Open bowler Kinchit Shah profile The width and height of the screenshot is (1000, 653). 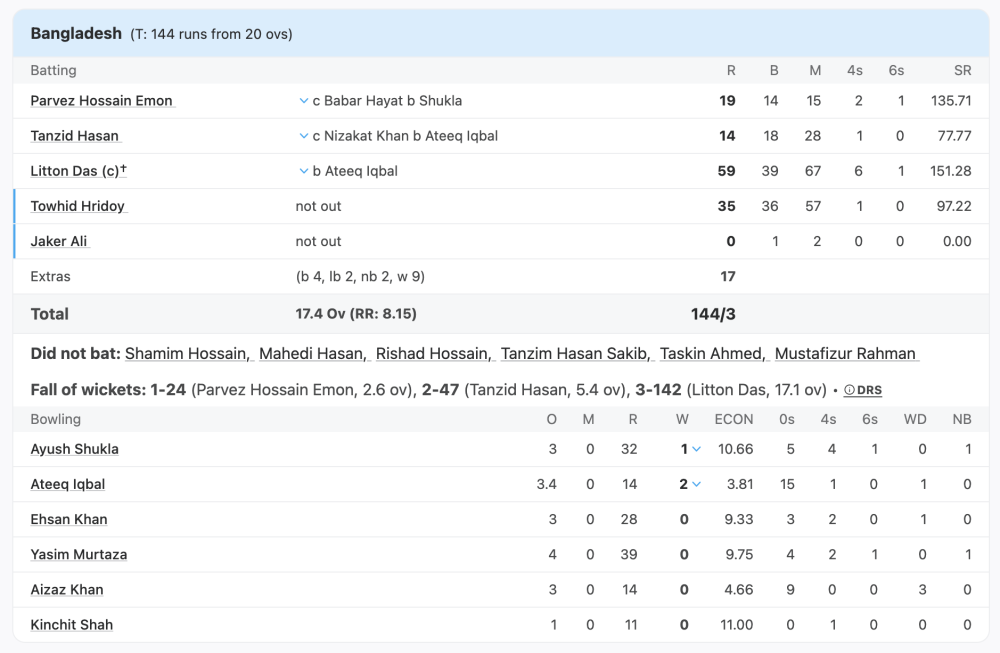click(71, 625)
